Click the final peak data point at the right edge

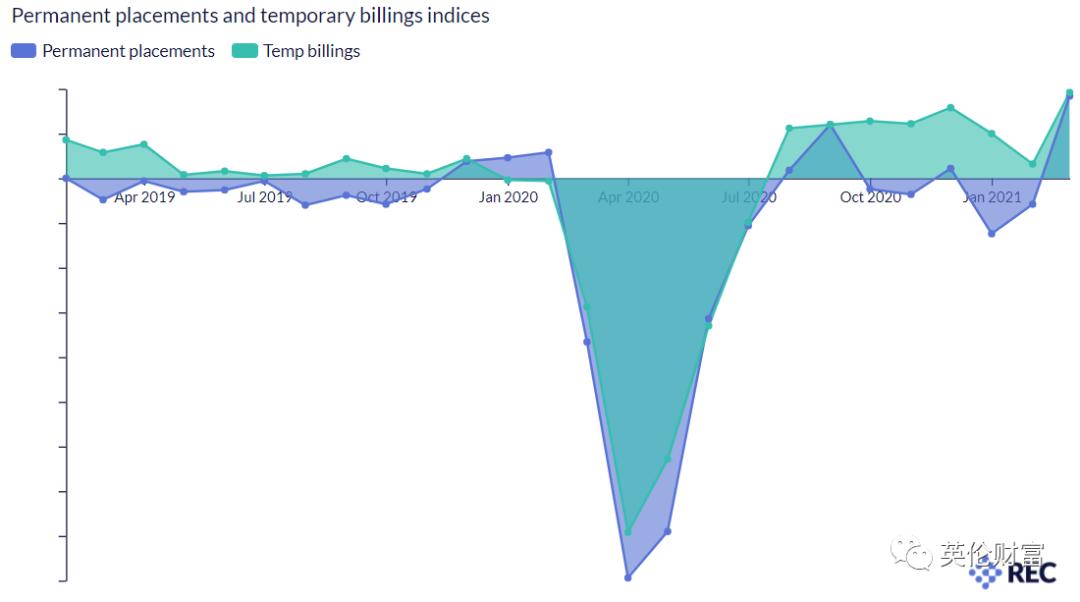coord(1069,93)
